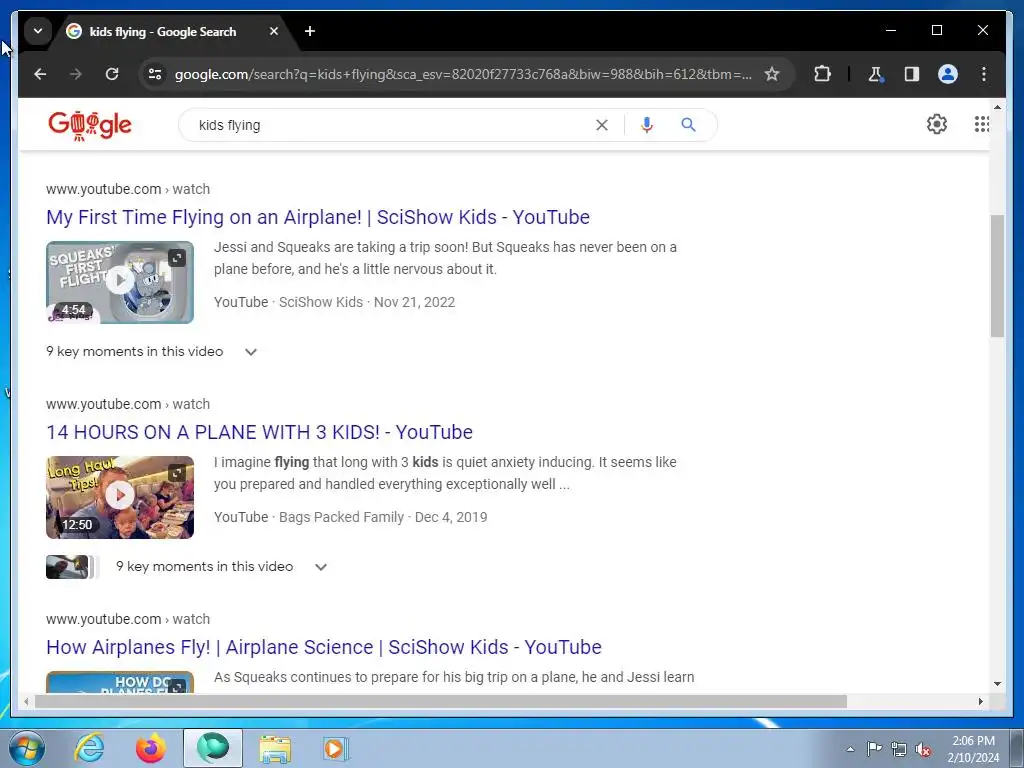The width and height of the screenshot is (1024, 768).
Task: Open Chrome Labs flask icon
Action: (x=876, y=74)
